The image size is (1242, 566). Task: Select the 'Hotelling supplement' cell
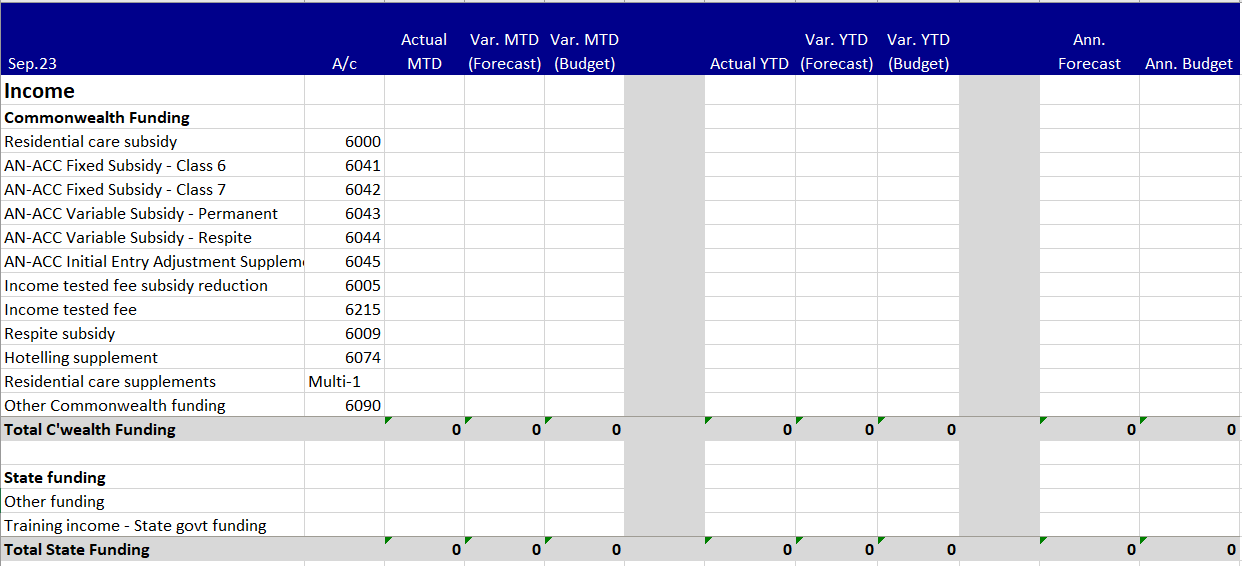152,357
